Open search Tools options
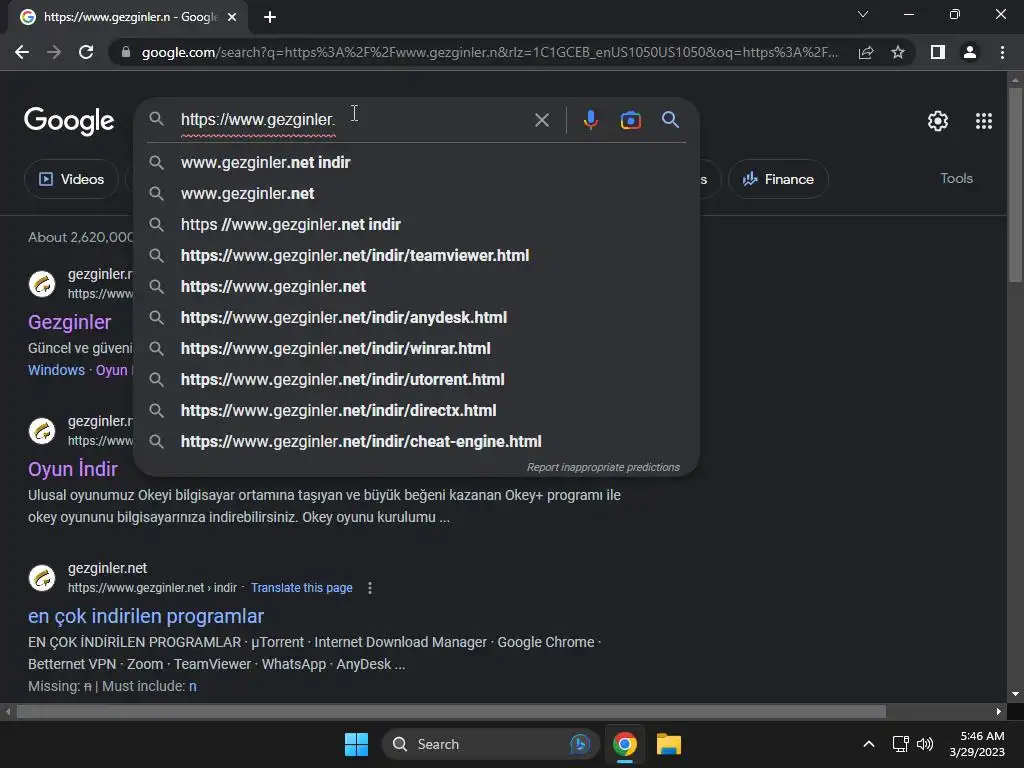The height and width of the screenshot is (768, 1024). (956, 178)
